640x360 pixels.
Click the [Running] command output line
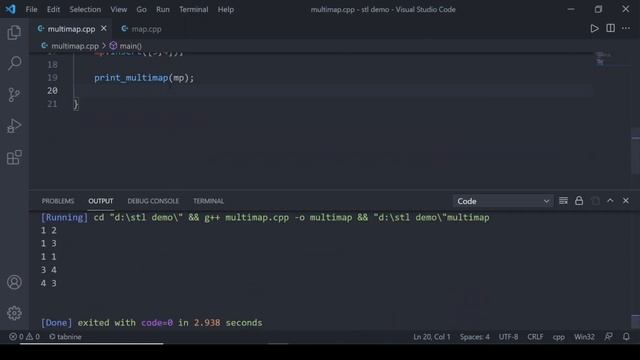(x=265, y=218)
